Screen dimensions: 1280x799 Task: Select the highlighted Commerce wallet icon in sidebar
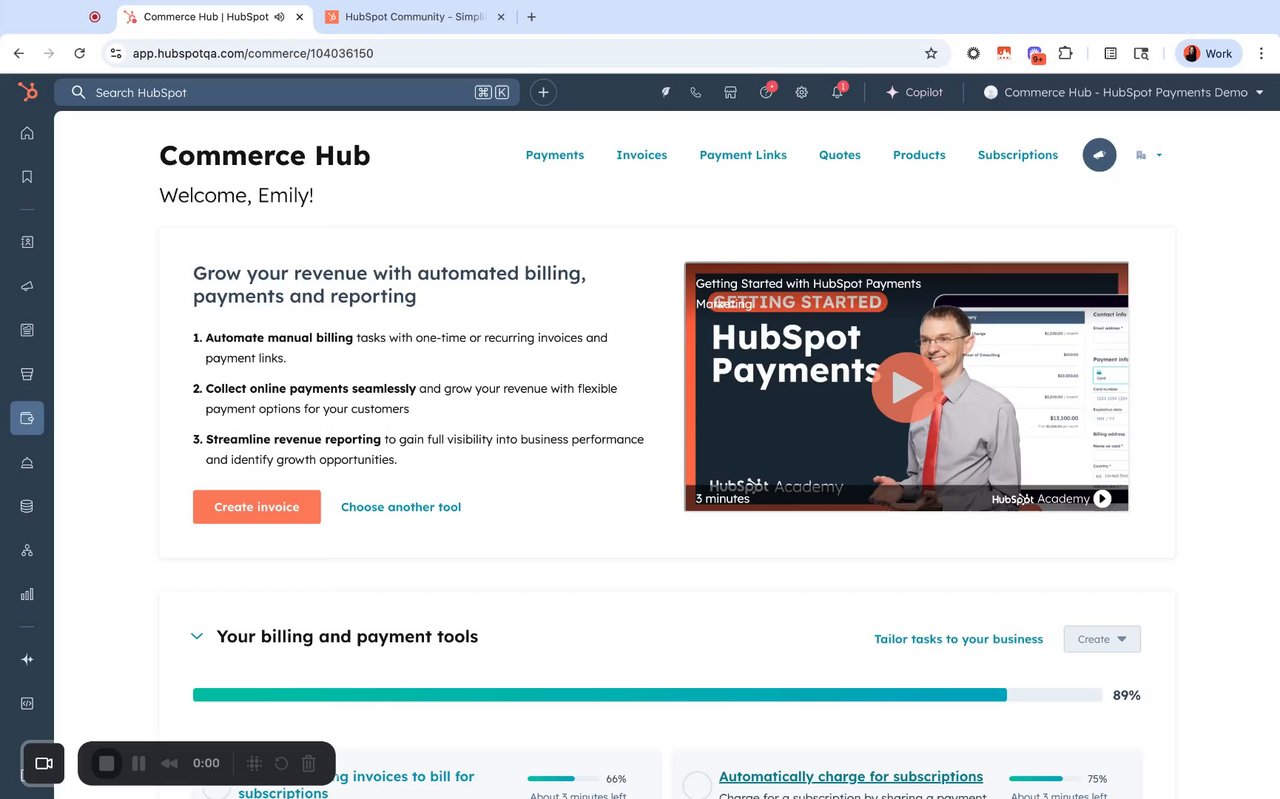pyautogui.click(x=27, y=418)
